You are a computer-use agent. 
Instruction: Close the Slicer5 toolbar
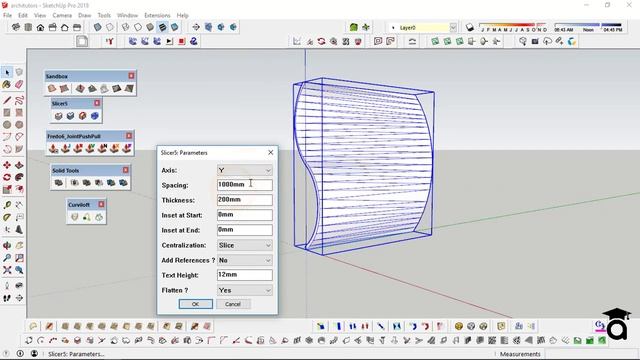(97, 103)
